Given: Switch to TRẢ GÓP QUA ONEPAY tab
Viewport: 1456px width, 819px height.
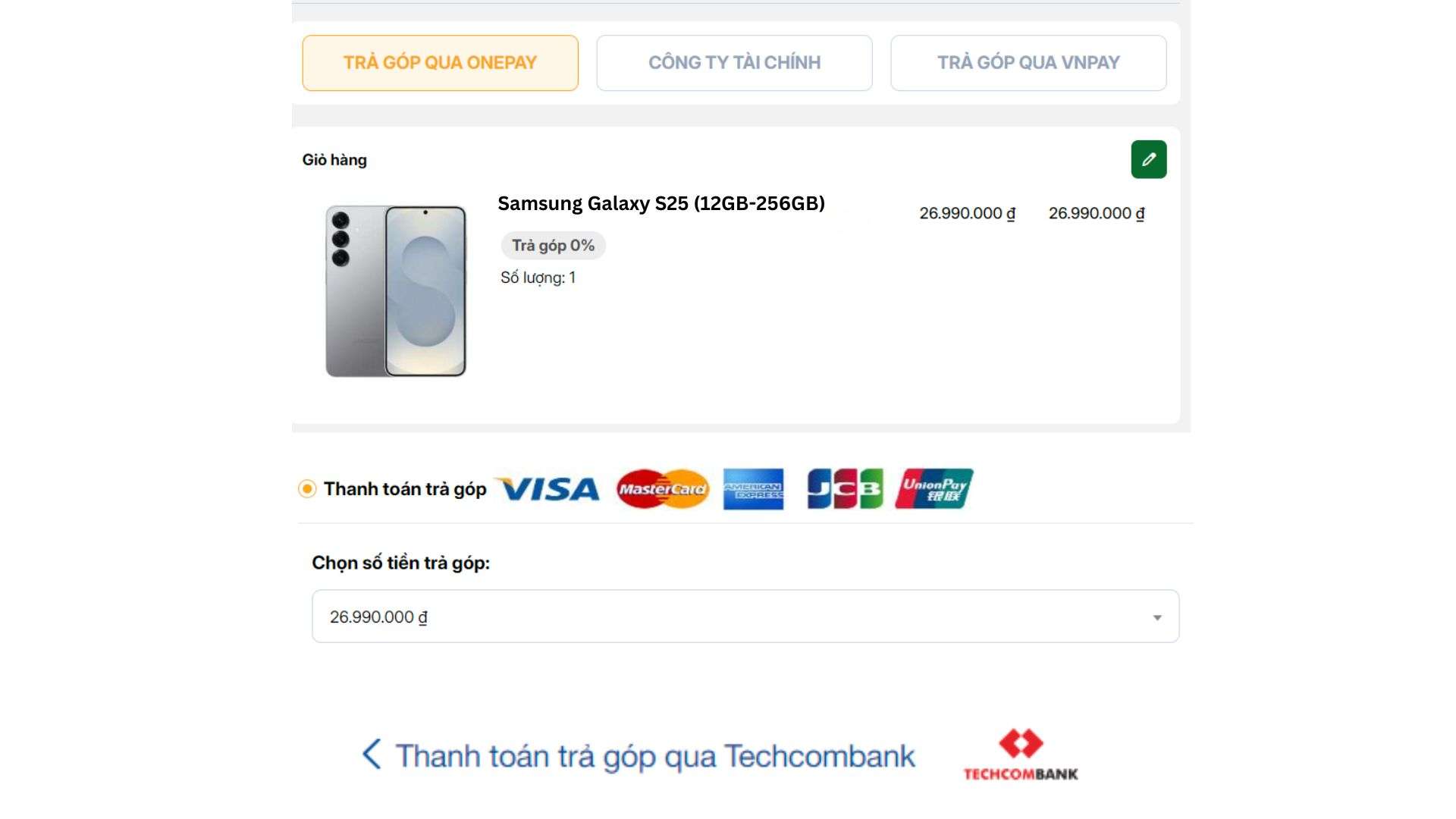Looking at the screenshot, I should coord(440,63).
